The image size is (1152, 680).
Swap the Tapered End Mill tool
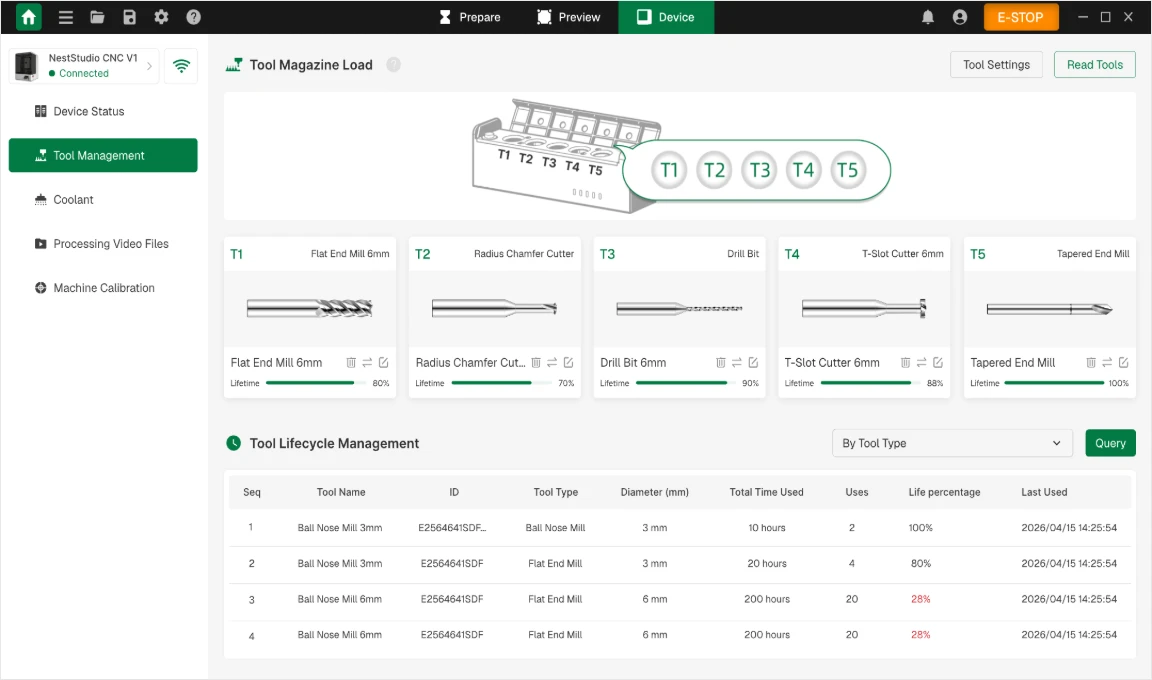[x=1107, y=363]
